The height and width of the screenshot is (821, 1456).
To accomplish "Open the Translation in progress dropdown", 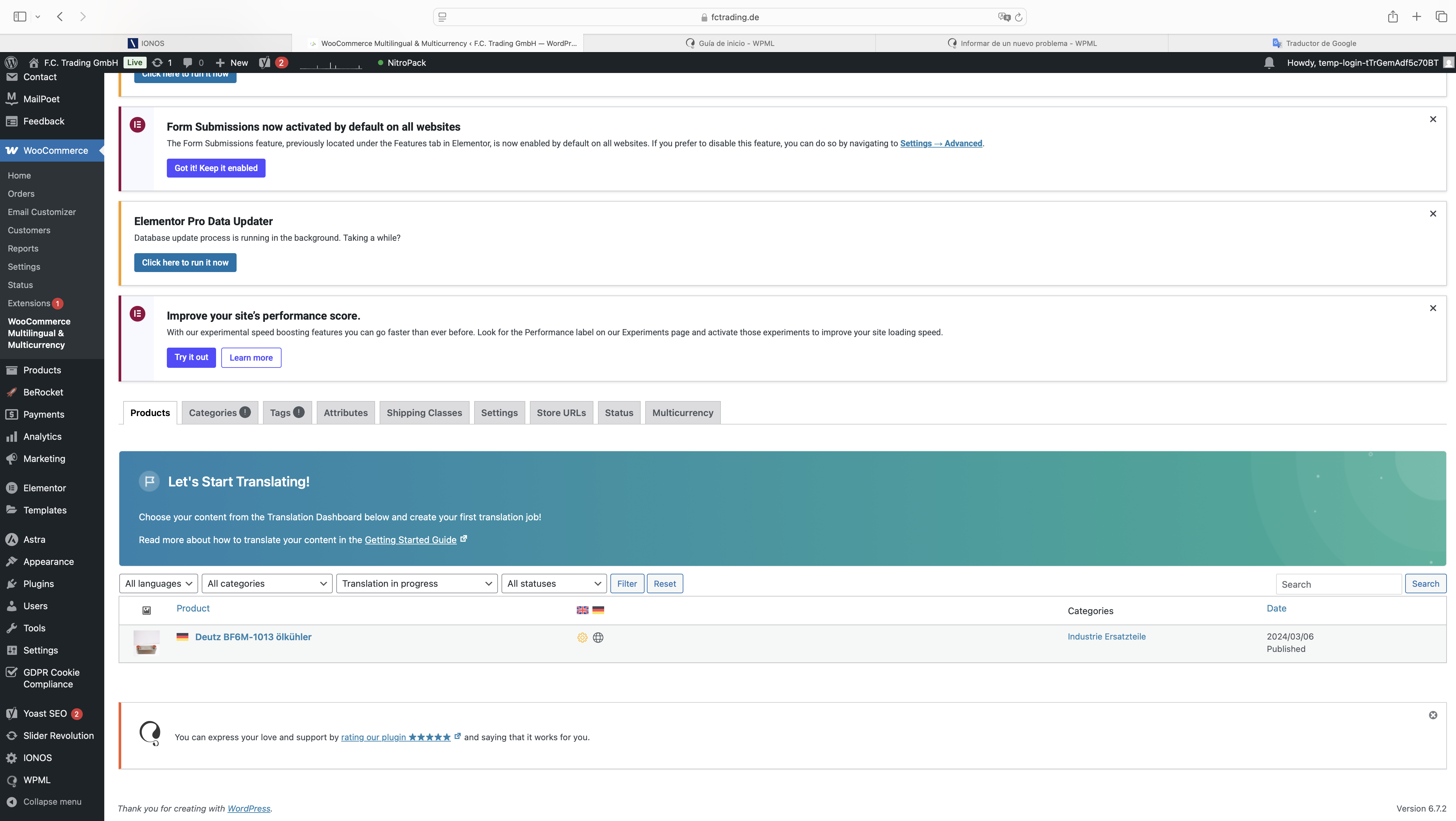I will (416, 584).
